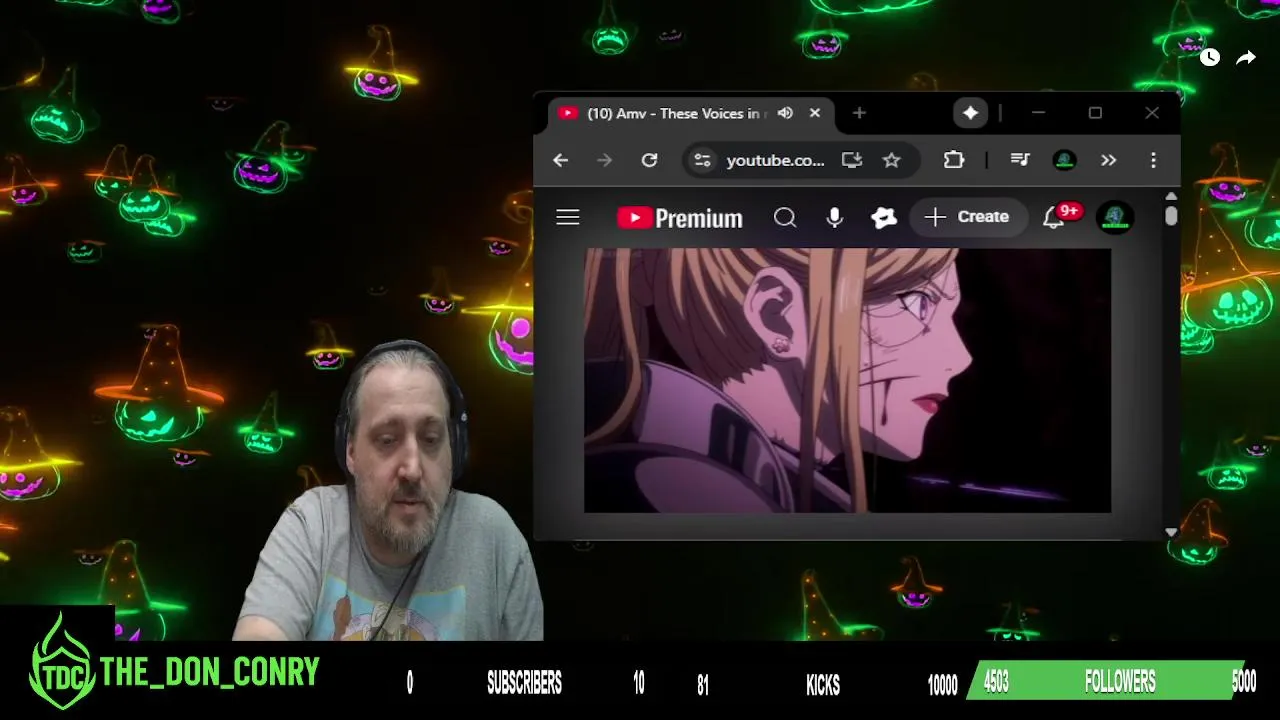The width and height of the screenshot is (1280, 720).
Task: Click the anime video player
Action: (847, 380)
